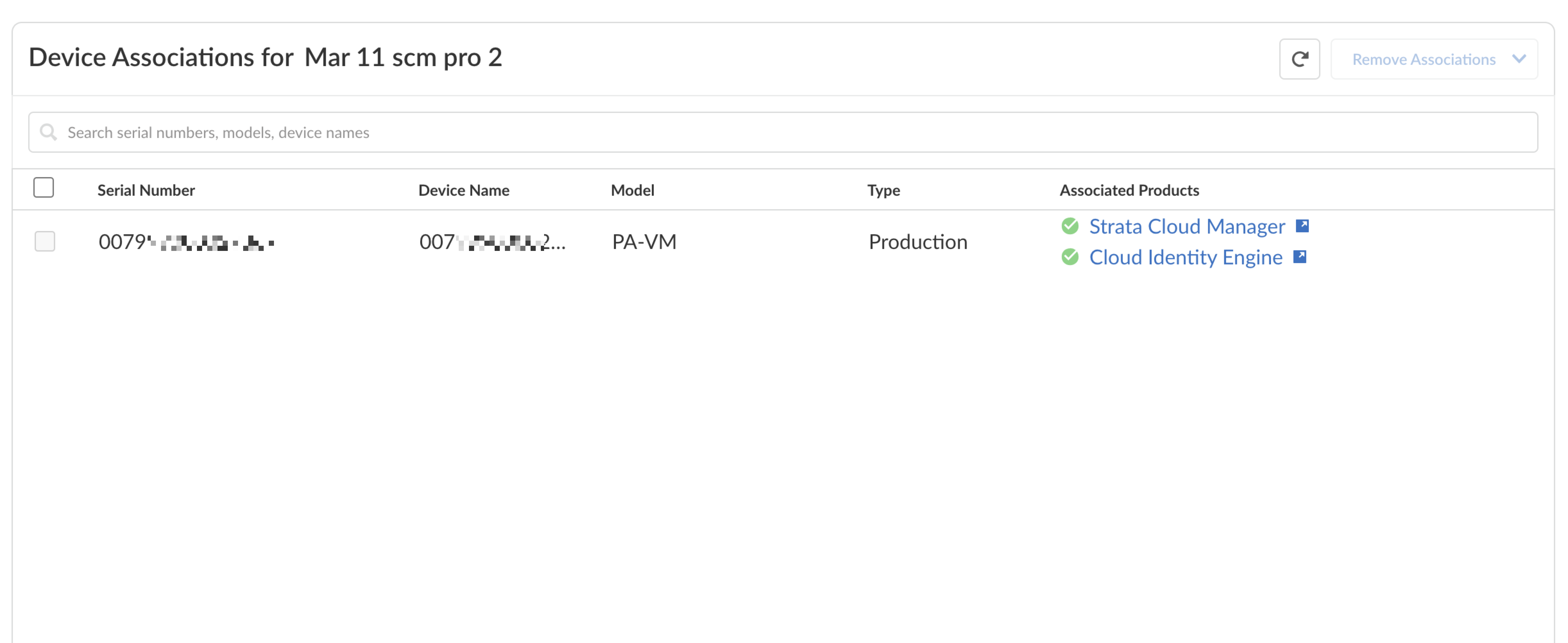Check the PA-VM device row checkbox
The image size is (1568, 643).
(45, 241)
